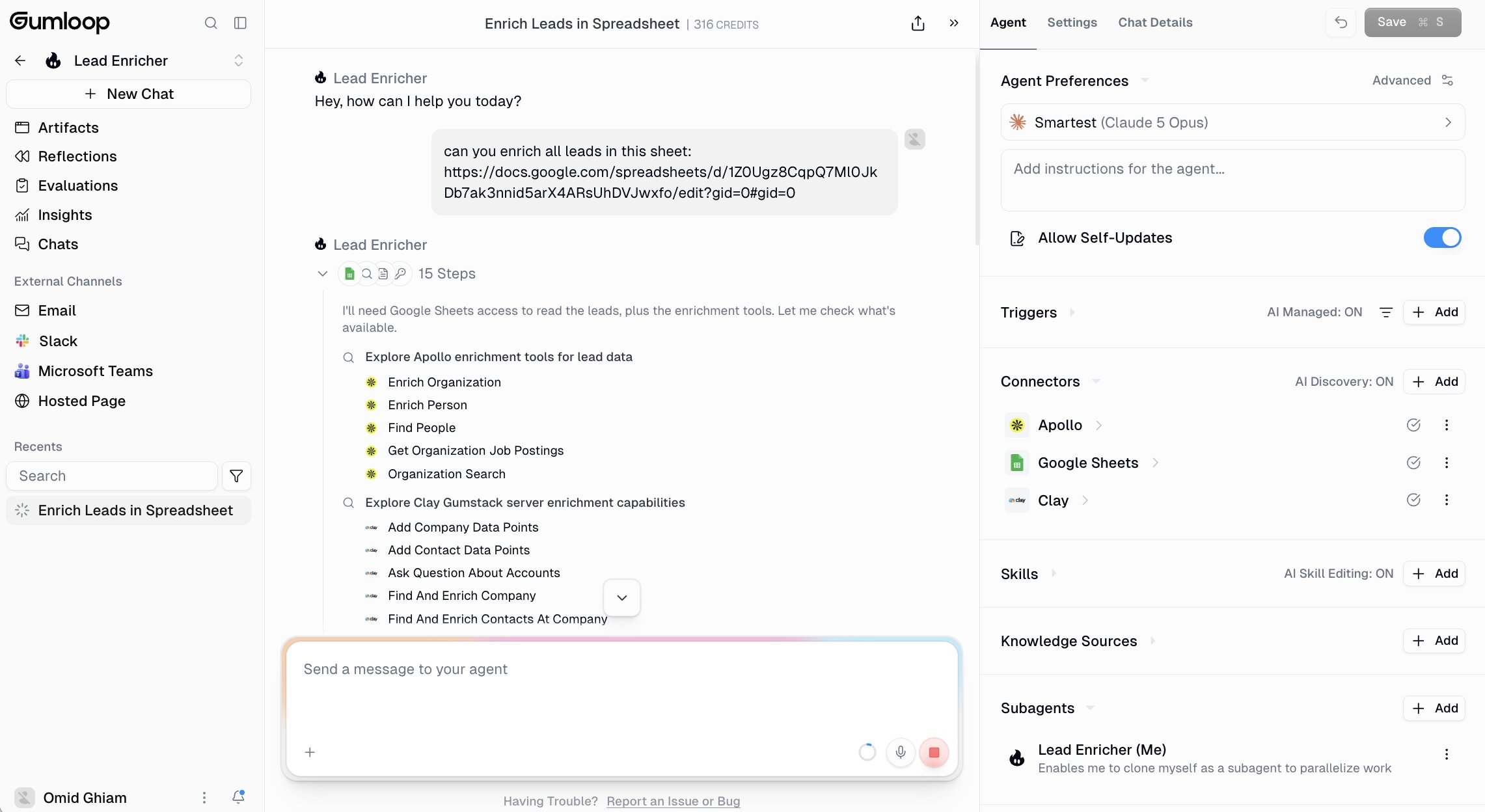The height and width of the screenshot is (812, 1485).
Task: Select the Slack external channel
Action: tap(58, 341)
